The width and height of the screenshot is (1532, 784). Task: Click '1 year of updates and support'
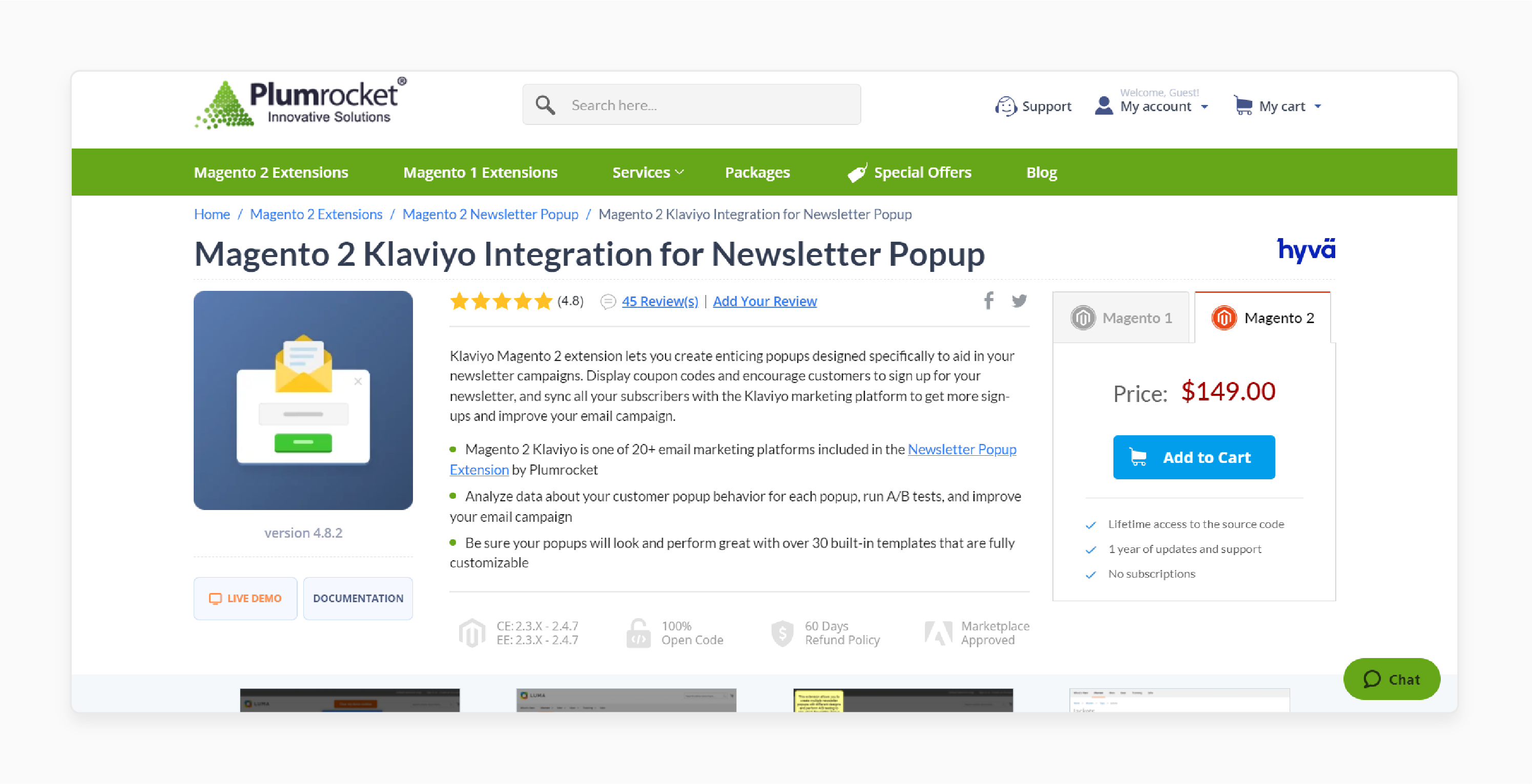(x=1185, y=549)
